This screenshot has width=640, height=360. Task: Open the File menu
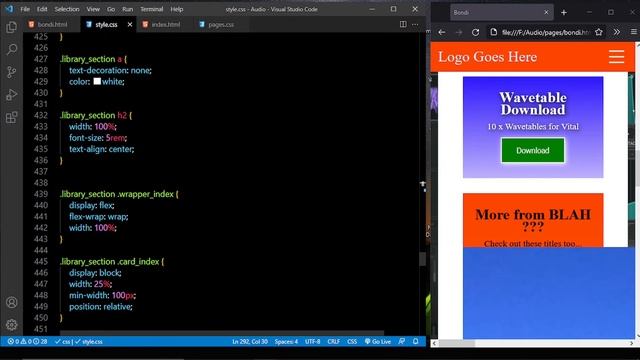[x=25, y=9]
